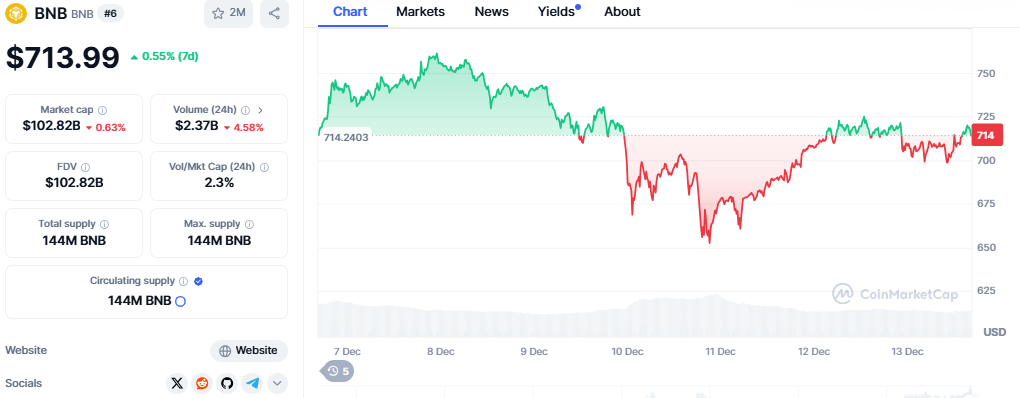Switch to the Markets tab
The image size is (1020, 398).
[x=420, y=12]
